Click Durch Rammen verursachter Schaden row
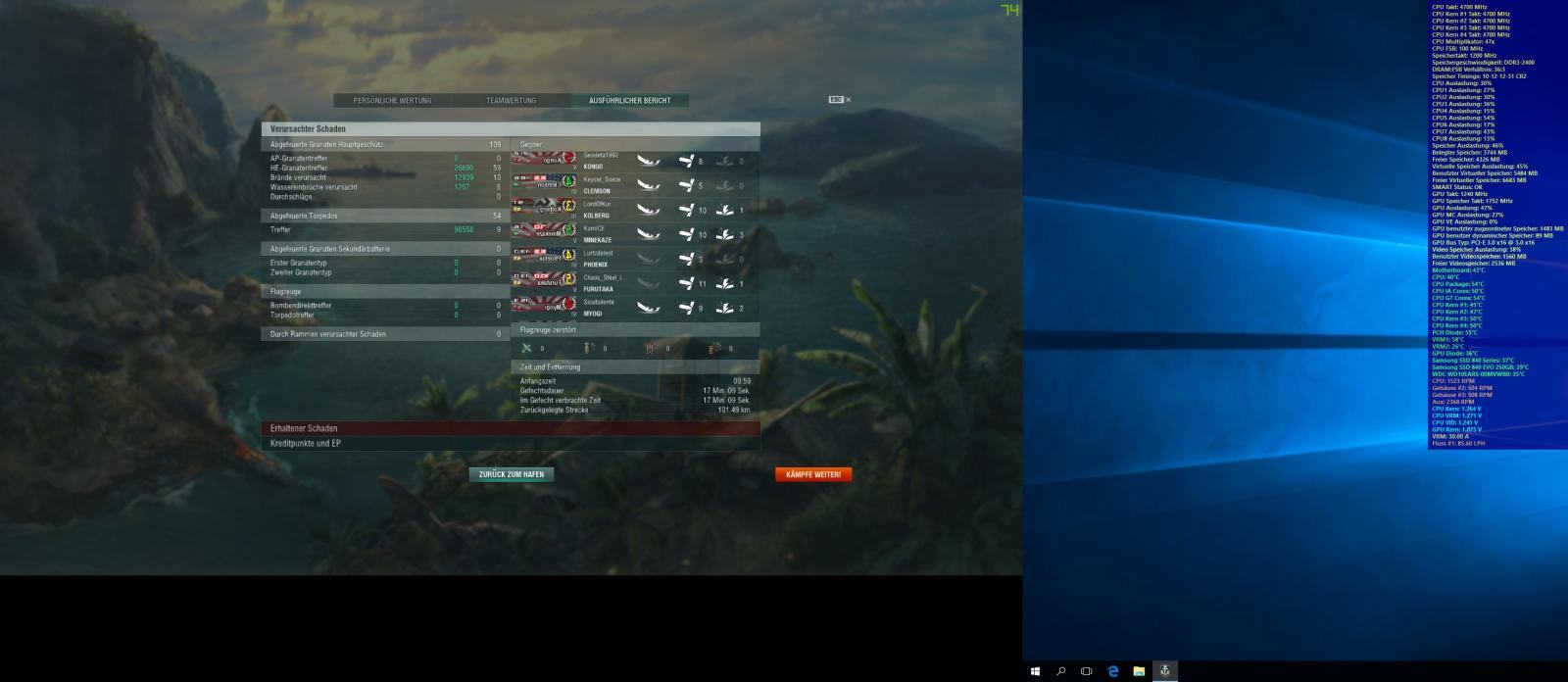 click(x=385, y=334)
